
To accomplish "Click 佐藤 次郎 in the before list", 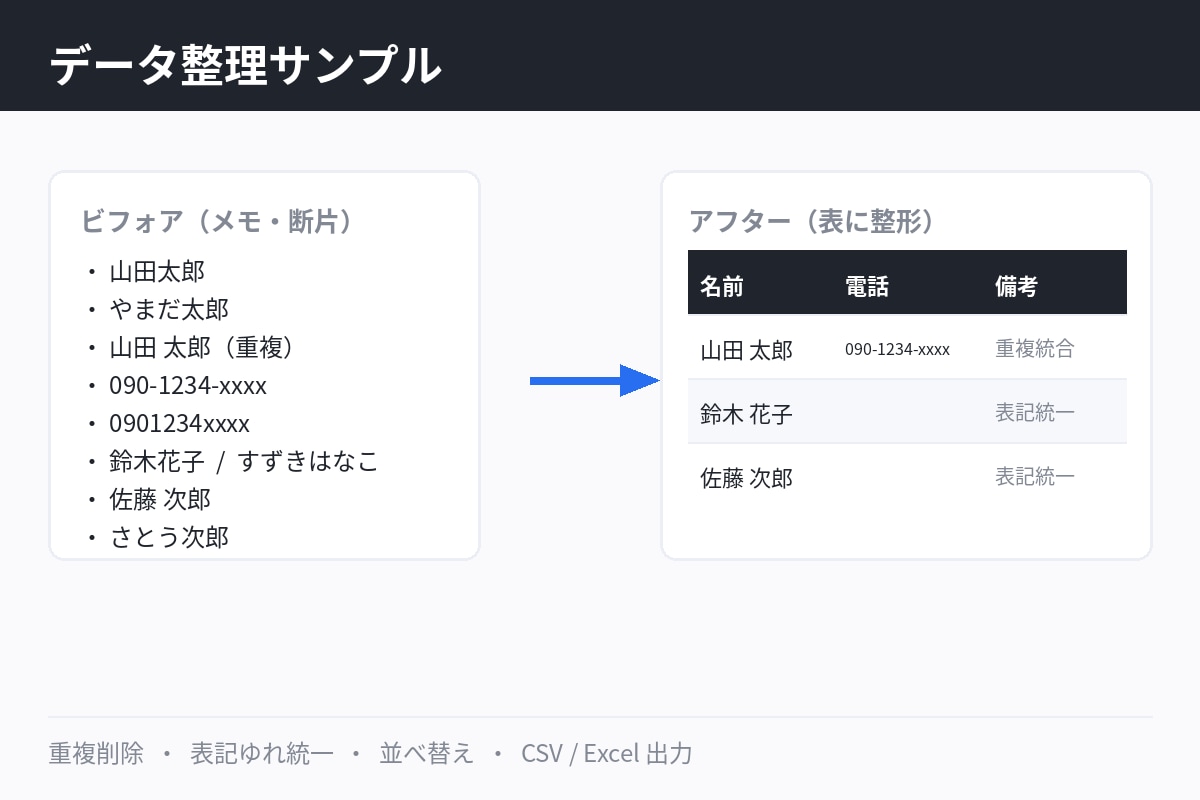I will (160, 499).
